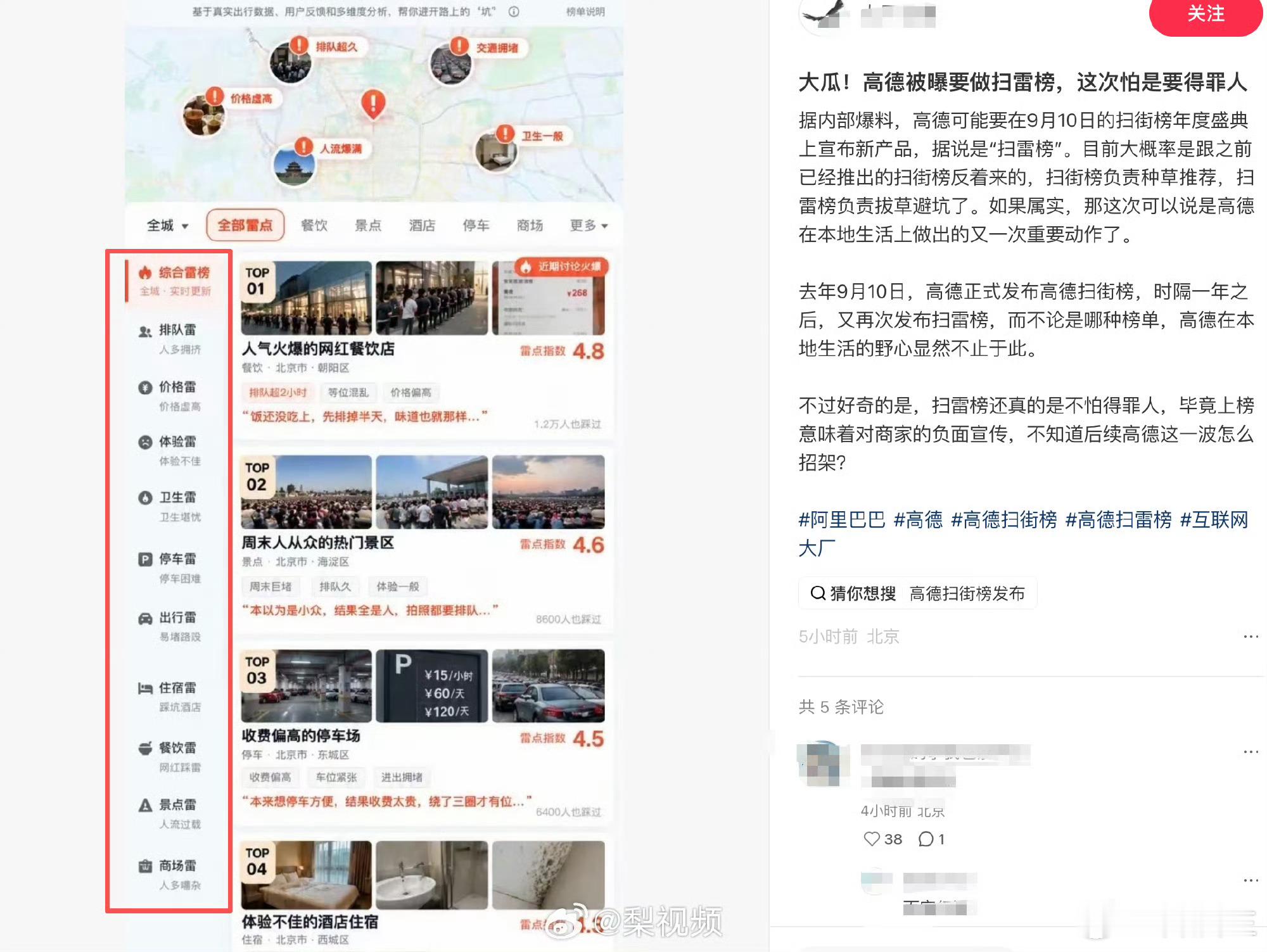Open 周末人从众的热门景区 listing title
Viewport: 1267px width, 952px height.
pos(318,543)
